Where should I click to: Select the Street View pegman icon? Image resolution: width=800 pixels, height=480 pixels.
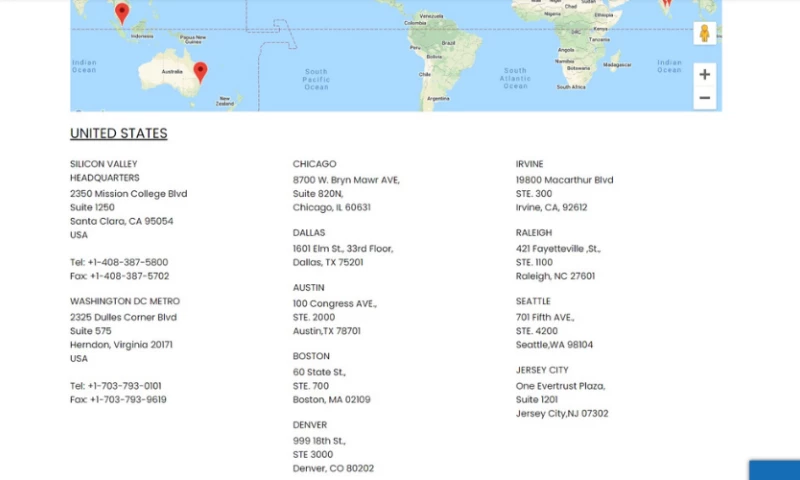[704, 33]
